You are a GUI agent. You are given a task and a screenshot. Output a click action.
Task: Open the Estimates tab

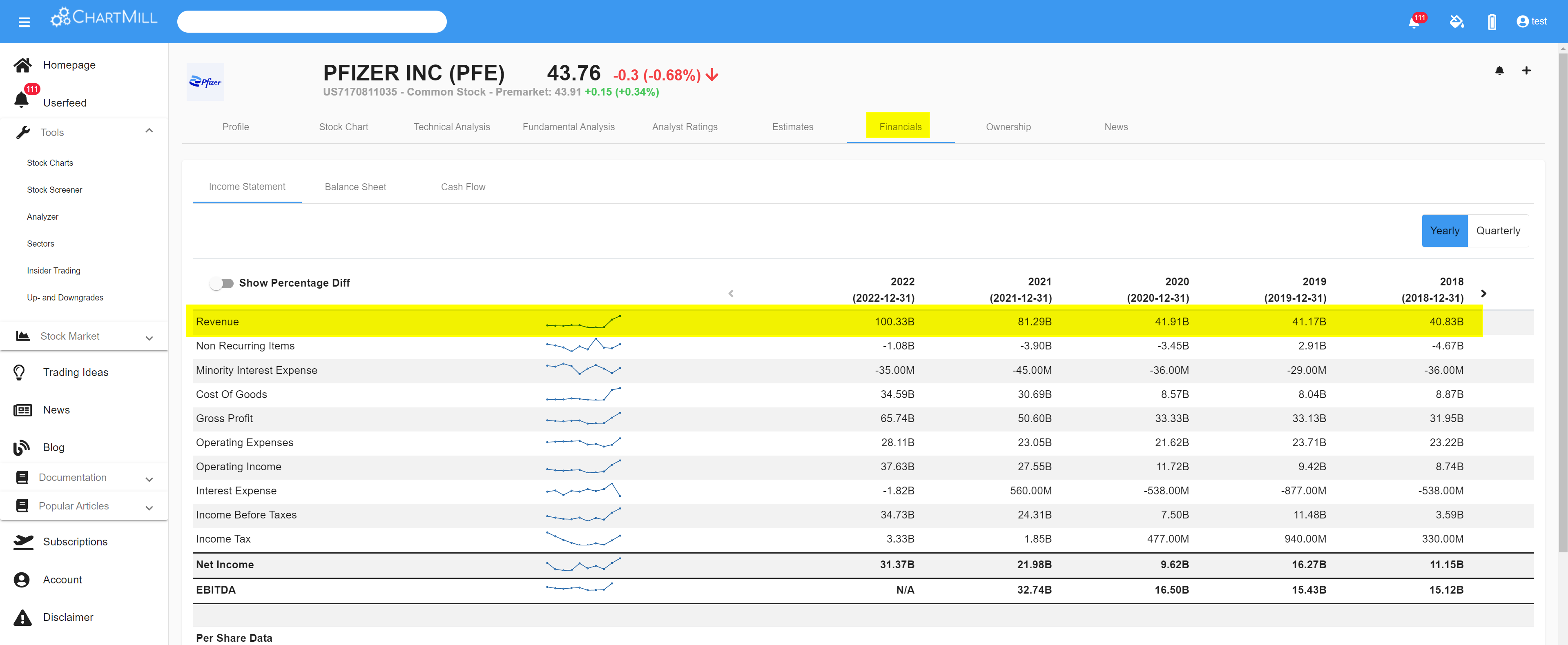(x=792, y=127)
